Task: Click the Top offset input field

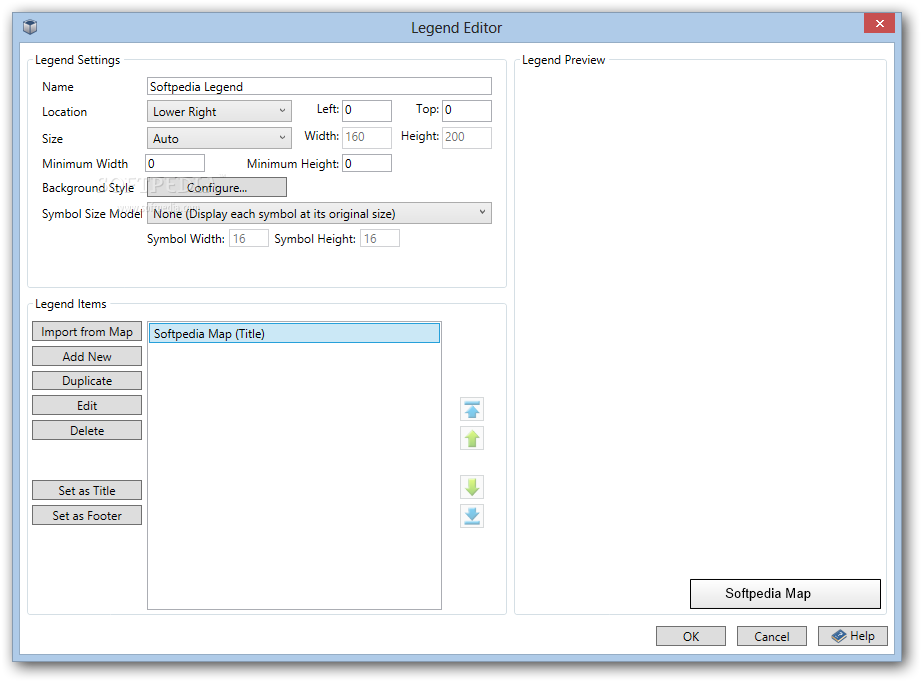Action: tap(467, 111)
